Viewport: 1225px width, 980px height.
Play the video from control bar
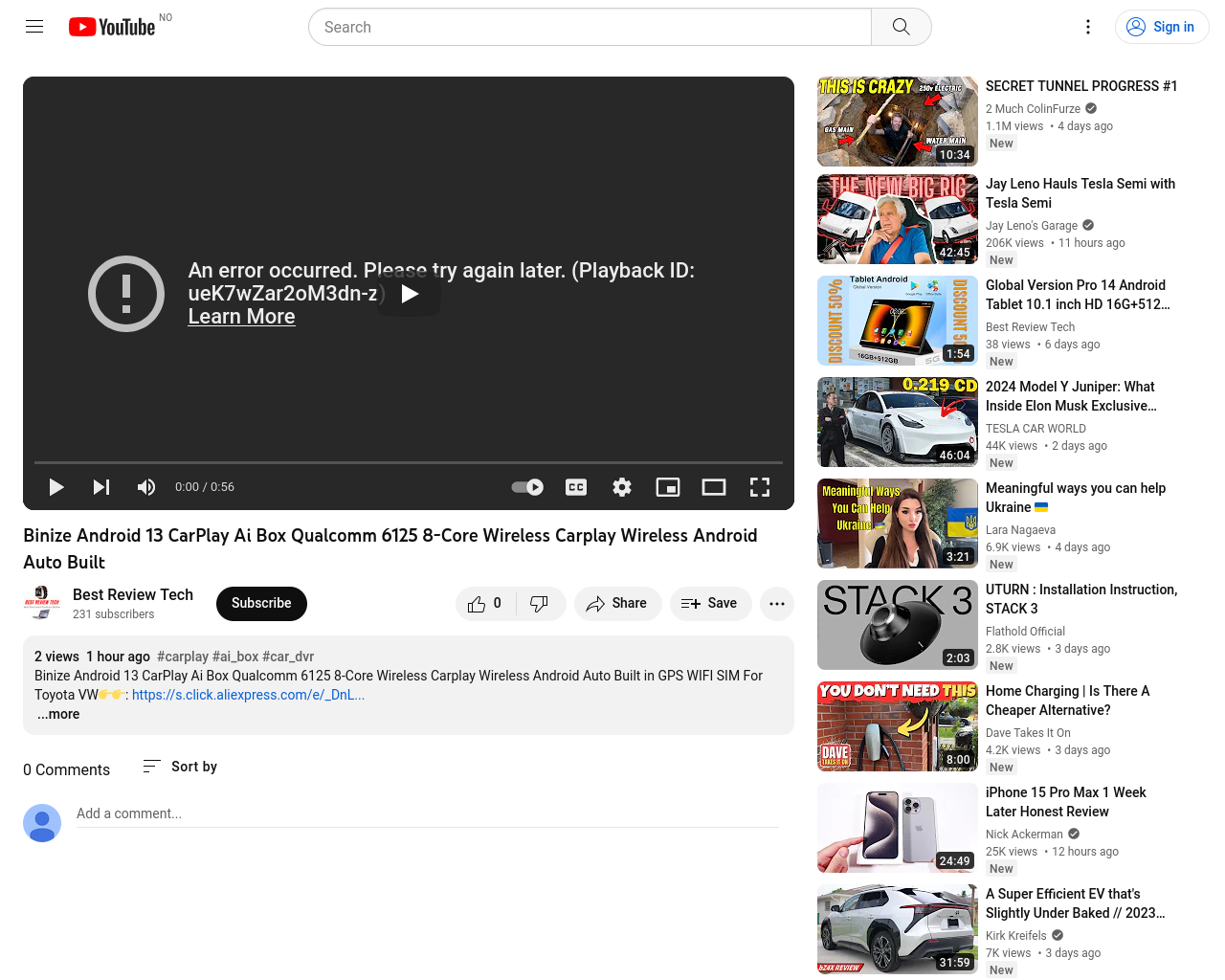[56, 487]
